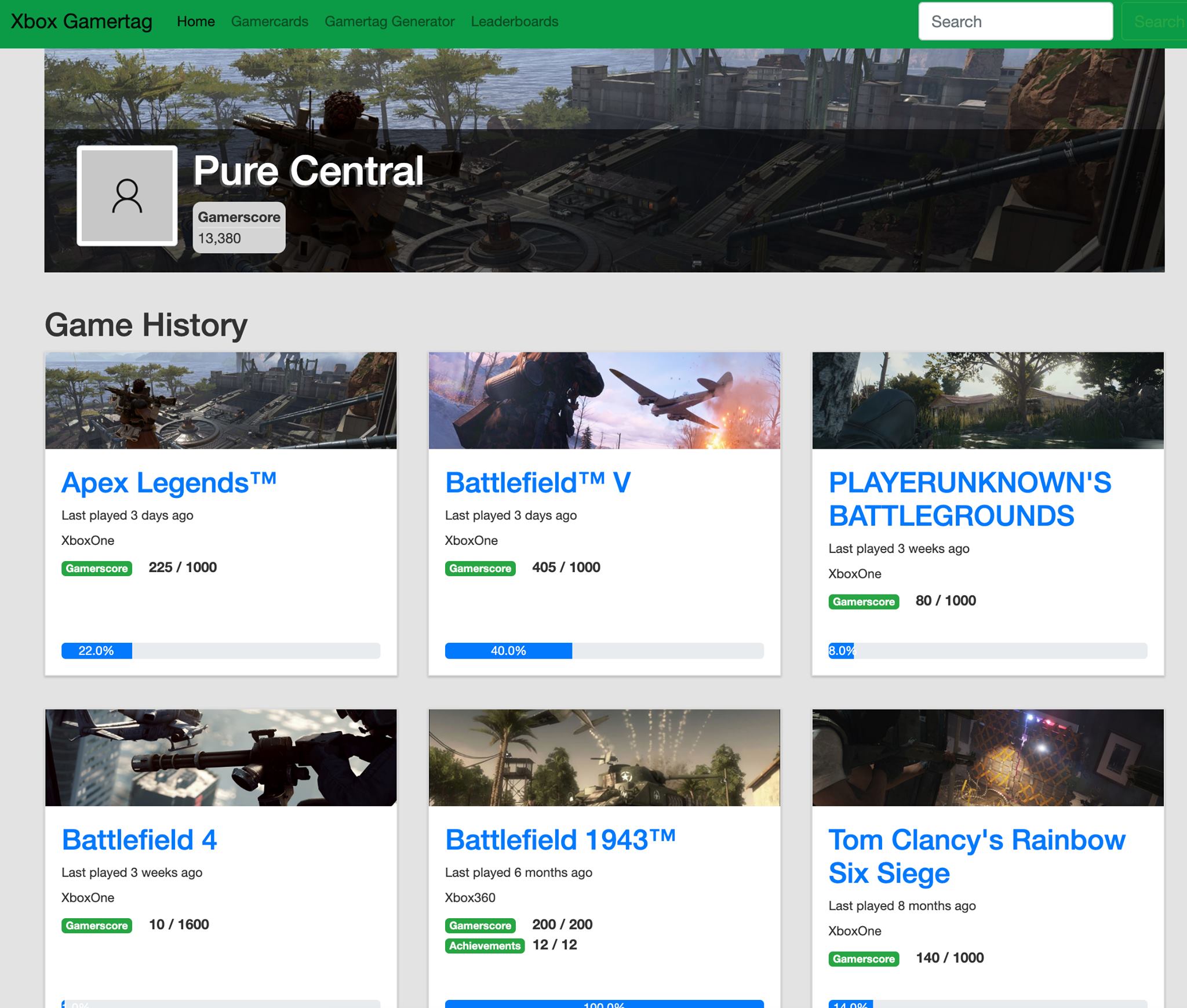Viewport: 1187px width, 1008px height.
Task: Click the Battlefield V Gamerscore badge
Action: click(480, 568)
